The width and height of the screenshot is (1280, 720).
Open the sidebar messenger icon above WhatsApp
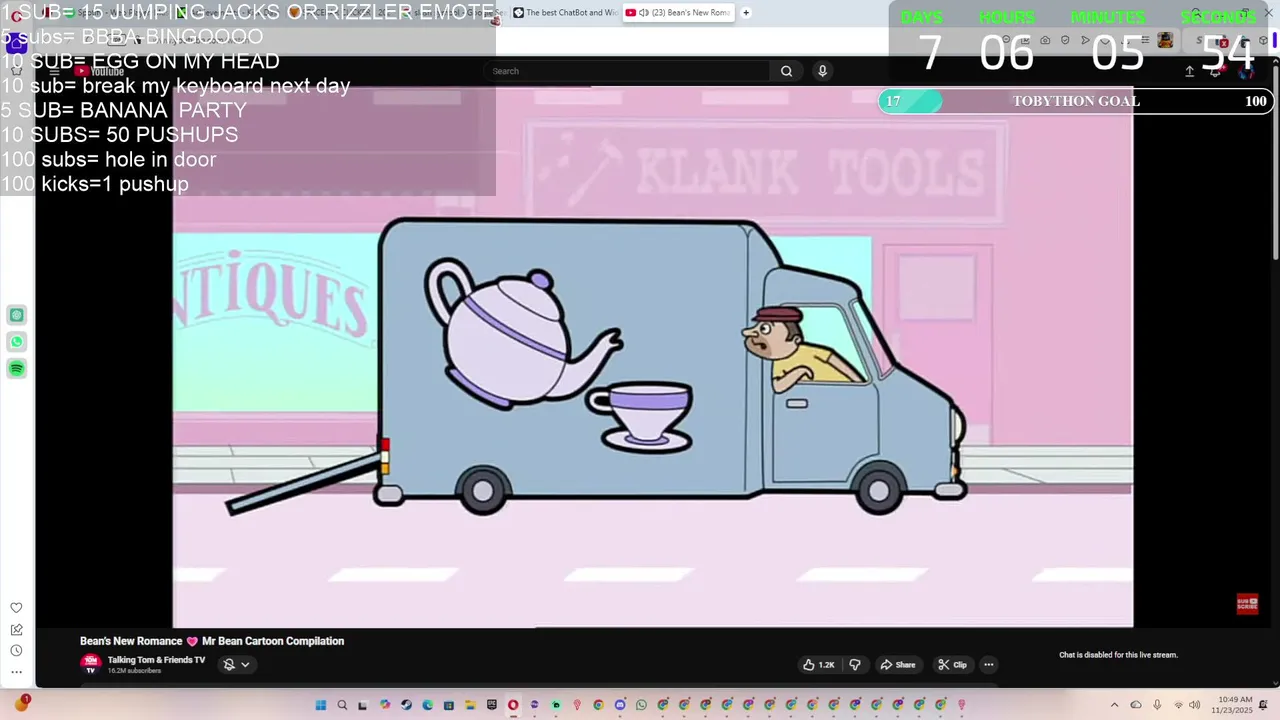16,315
